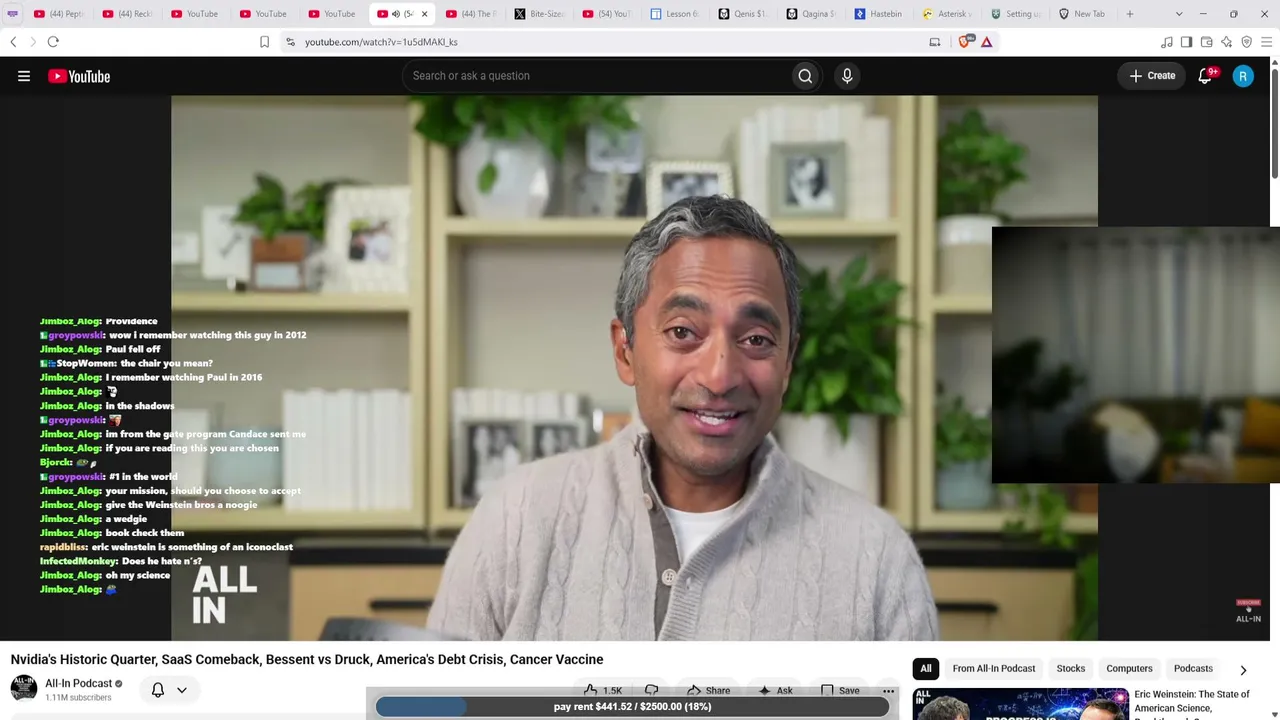Switch to the "(44) Pept" tab
This screenshot has height=720, width=1280.
coord(59,14)
